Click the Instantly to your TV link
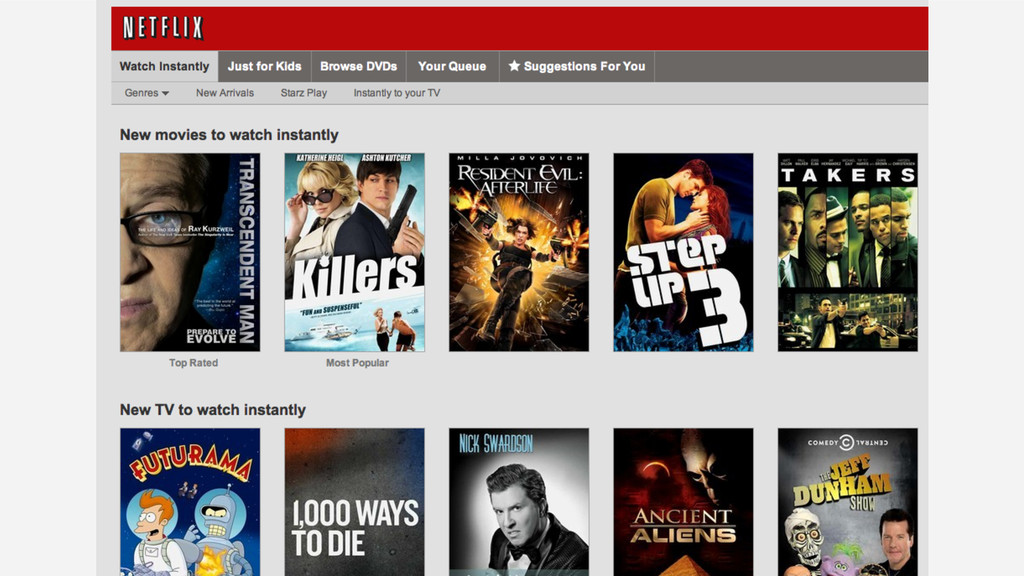The width and height of the screenshot is (1024, 576). (396, 93)
